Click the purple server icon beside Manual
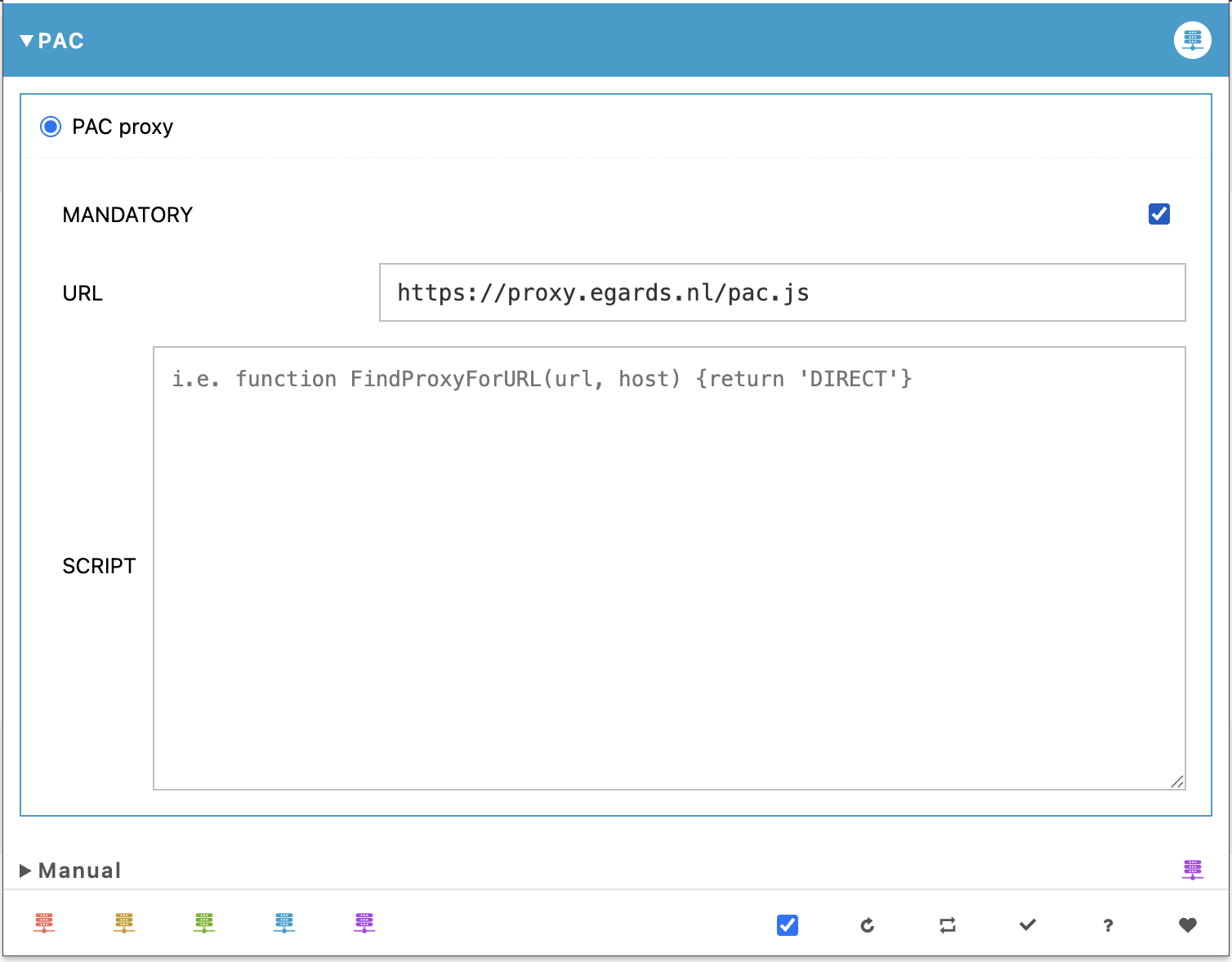1232x962 pixels. (x=1192, y=870)
